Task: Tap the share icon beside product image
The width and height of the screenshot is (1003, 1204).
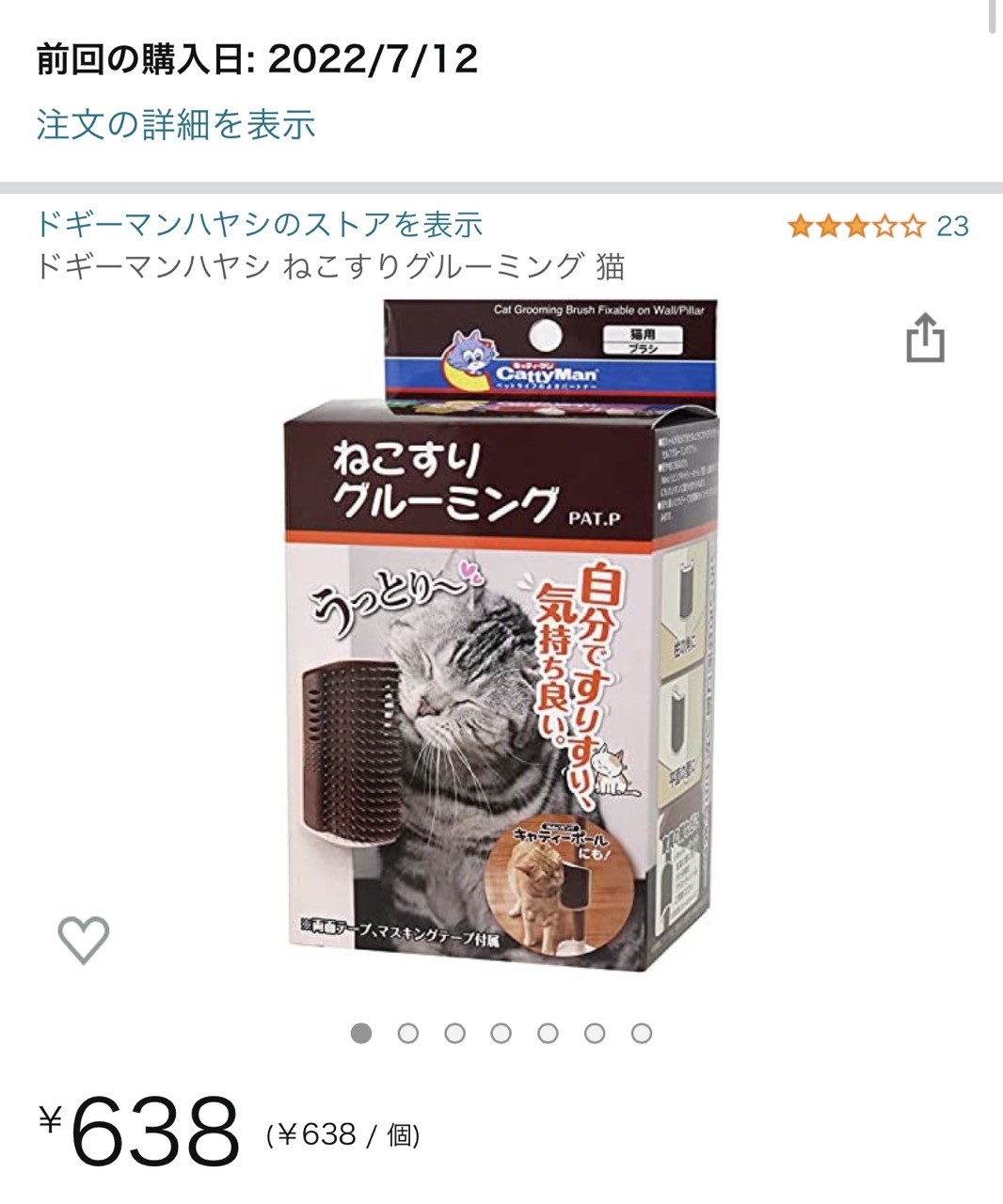Action: coord(925,338)
